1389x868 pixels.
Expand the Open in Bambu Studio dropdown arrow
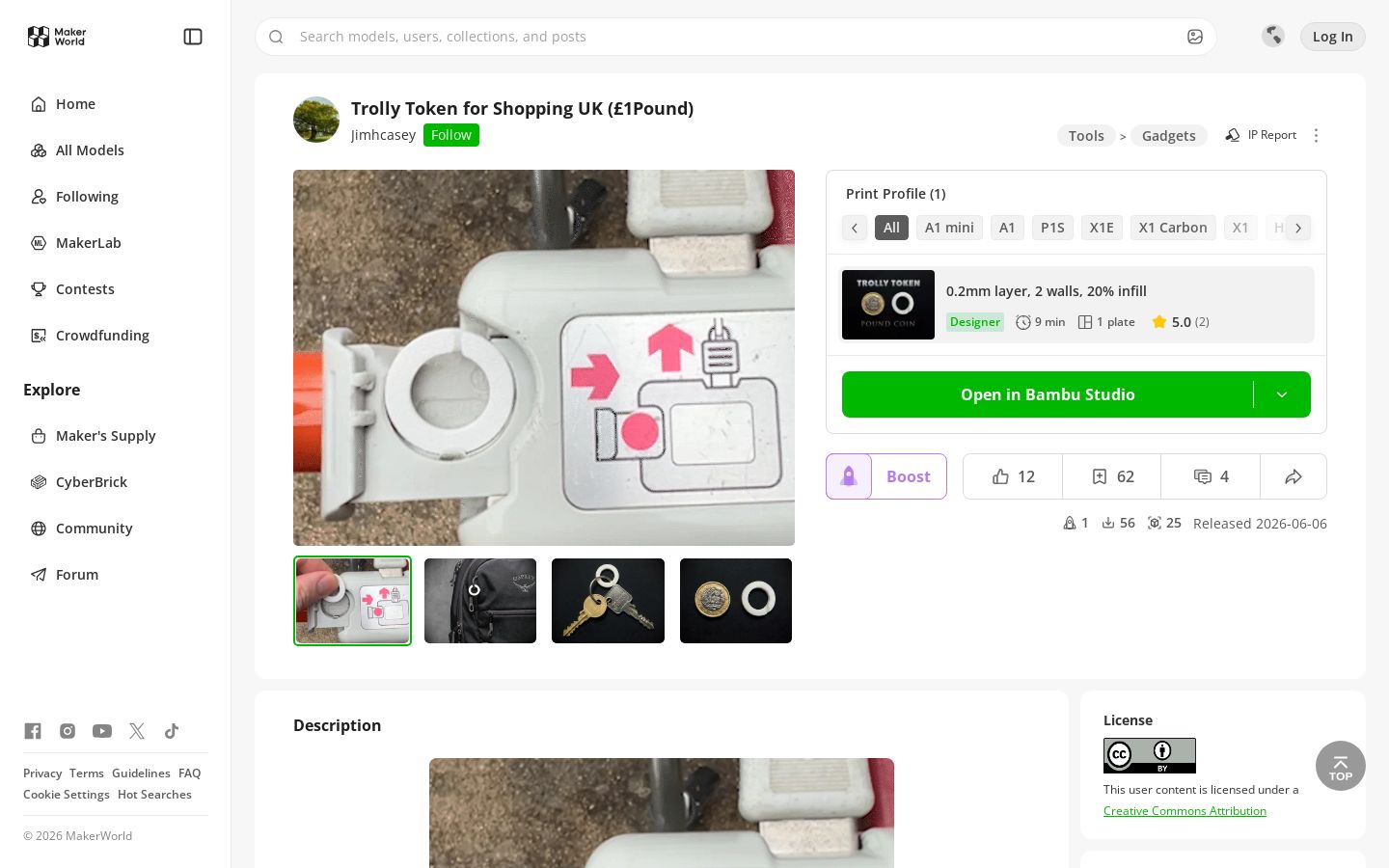[1282, 394]
